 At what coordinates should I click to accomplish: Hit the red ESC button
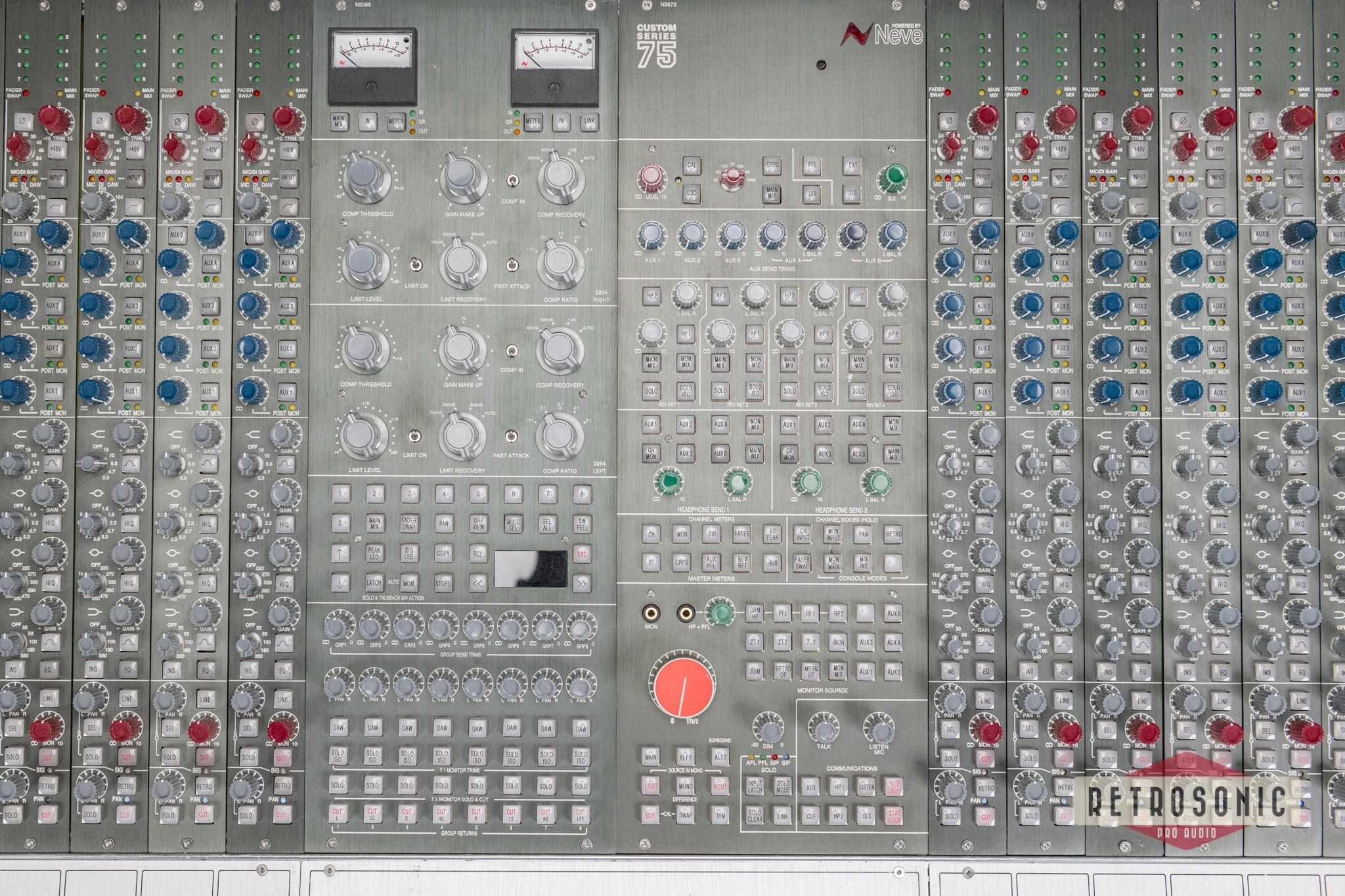click(x=581, y=553)
